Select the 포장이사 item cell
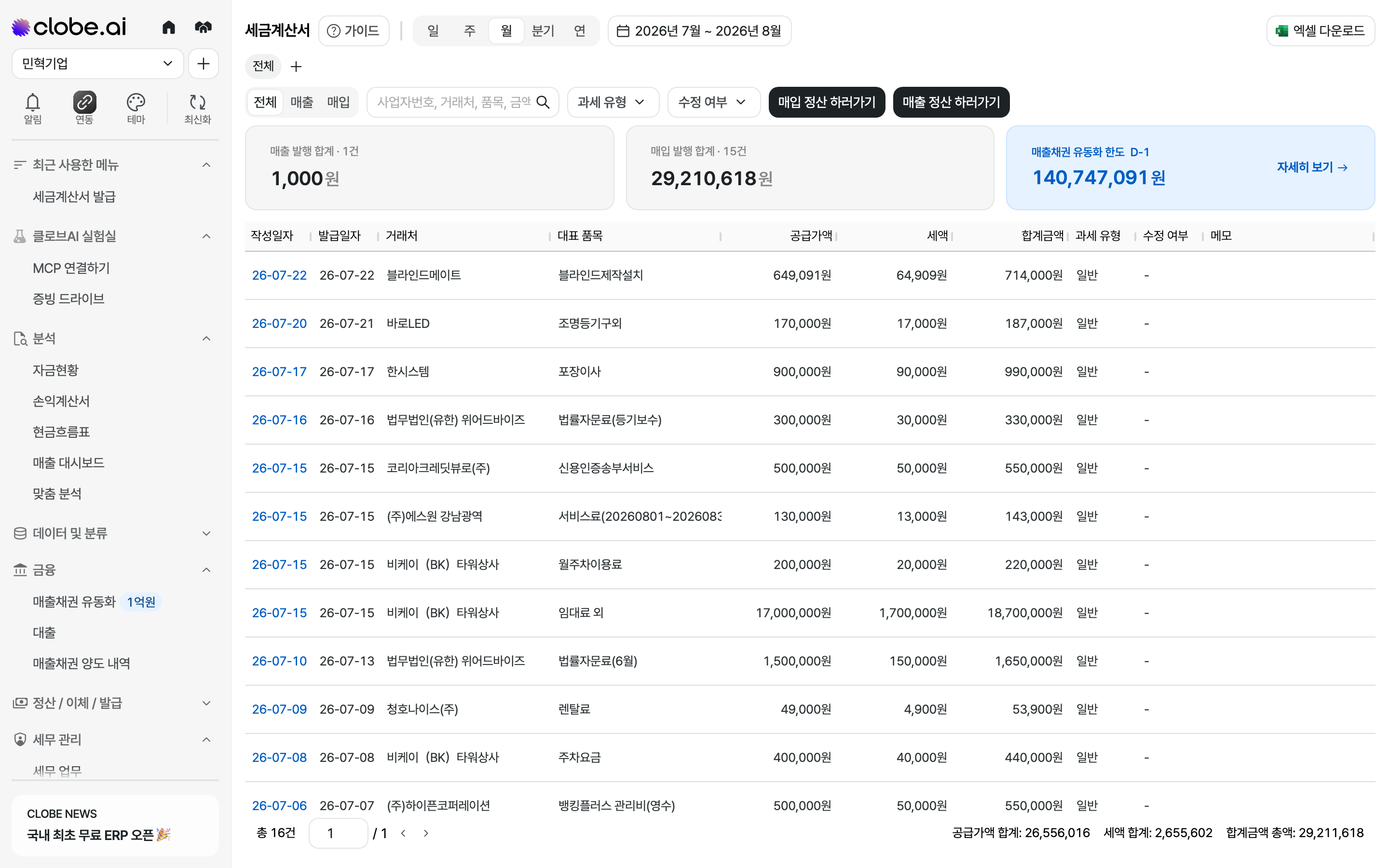This screenshot has height=868, width=1389. 580,372
